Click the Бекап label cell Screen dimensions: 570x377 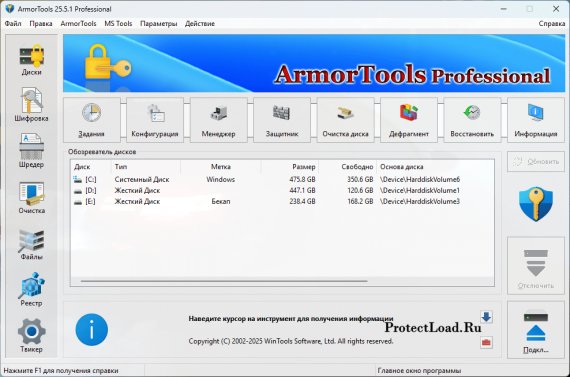221,201
